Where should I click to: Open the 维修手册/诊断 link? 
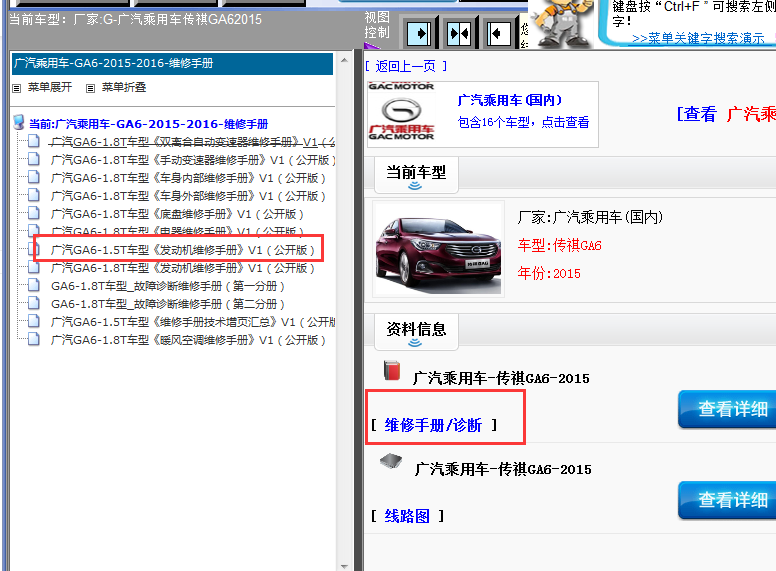pyautogui.click(x=433, y=425)
